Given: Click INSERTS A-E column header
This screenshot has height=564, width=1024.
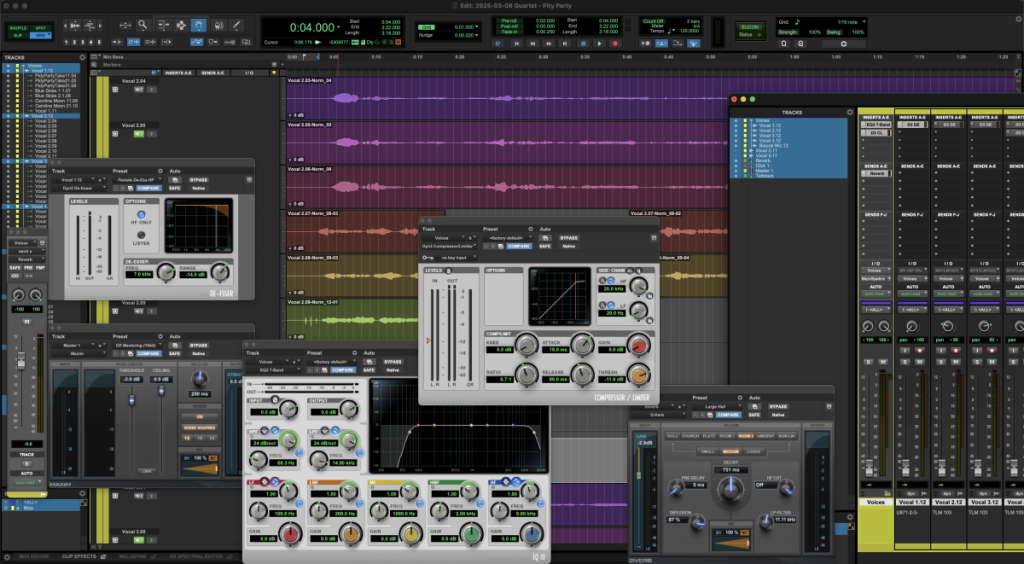Looking at the screenshot, I should click(x=177, y=73).
